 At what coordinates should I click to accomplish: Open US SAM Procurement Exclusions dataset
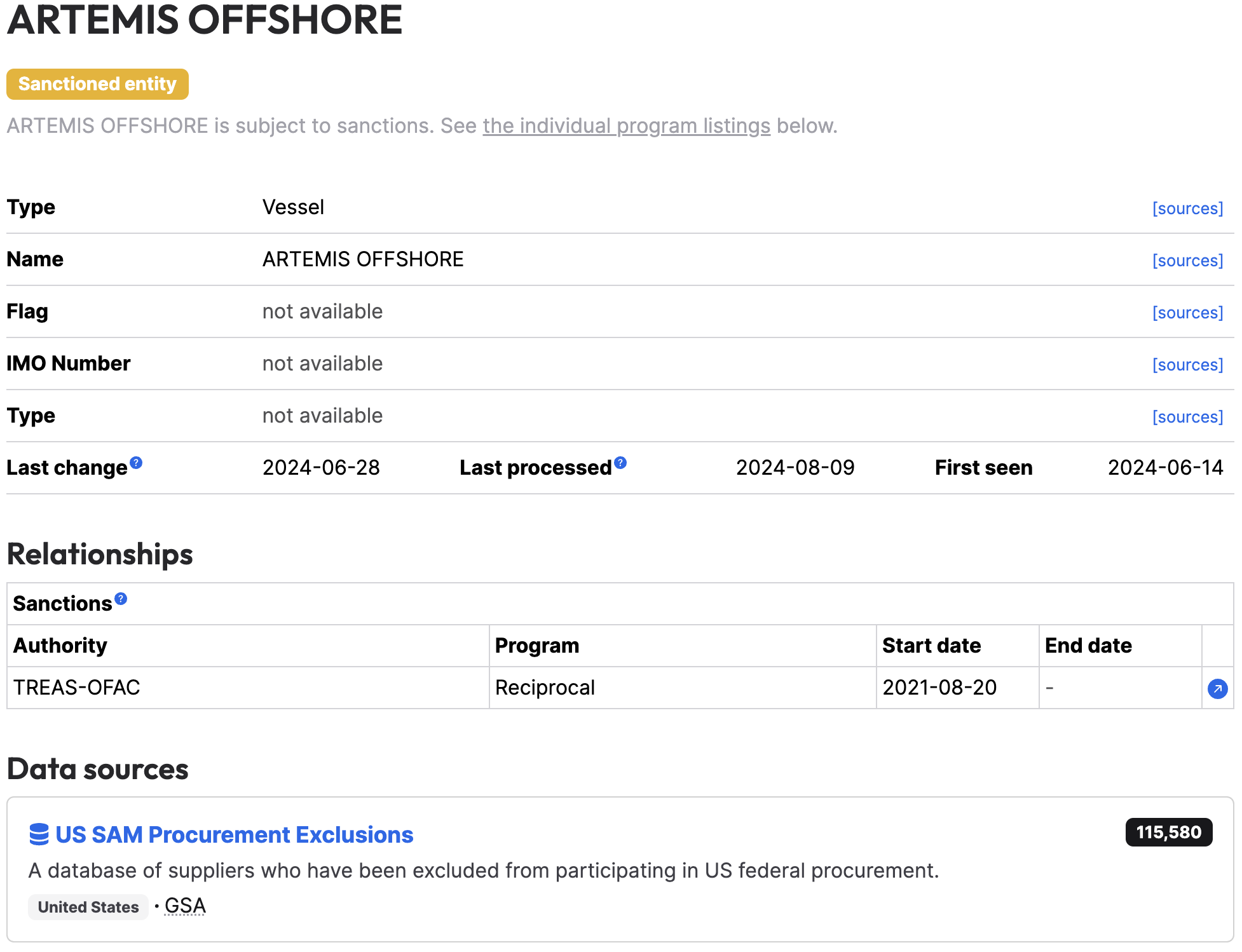234,834
